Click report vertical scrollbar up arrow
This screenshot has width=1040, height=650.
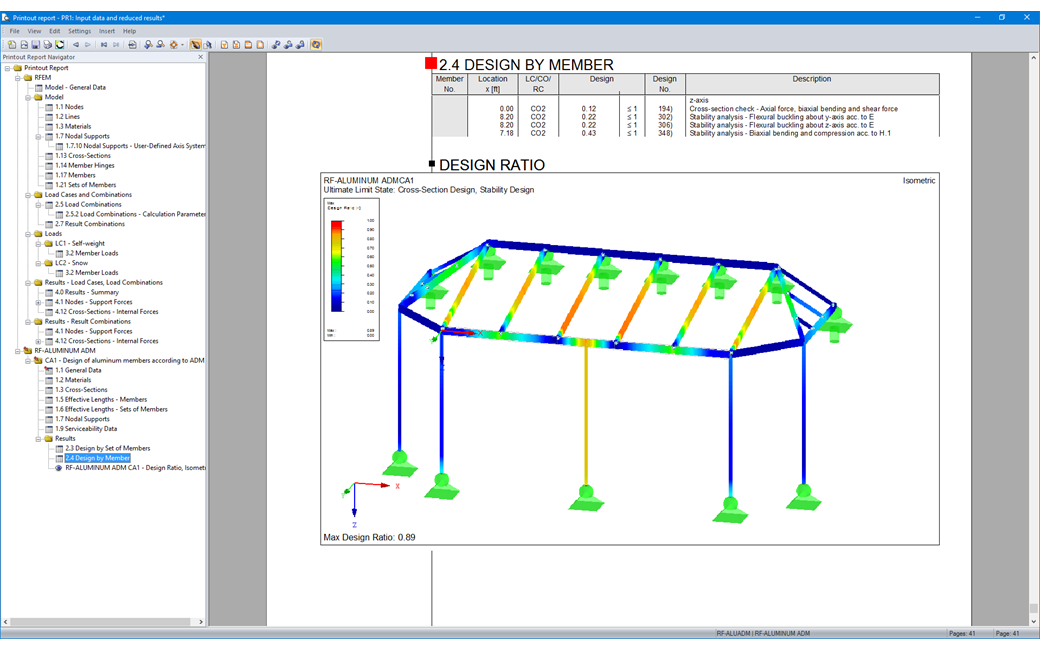pos(1033,58)
